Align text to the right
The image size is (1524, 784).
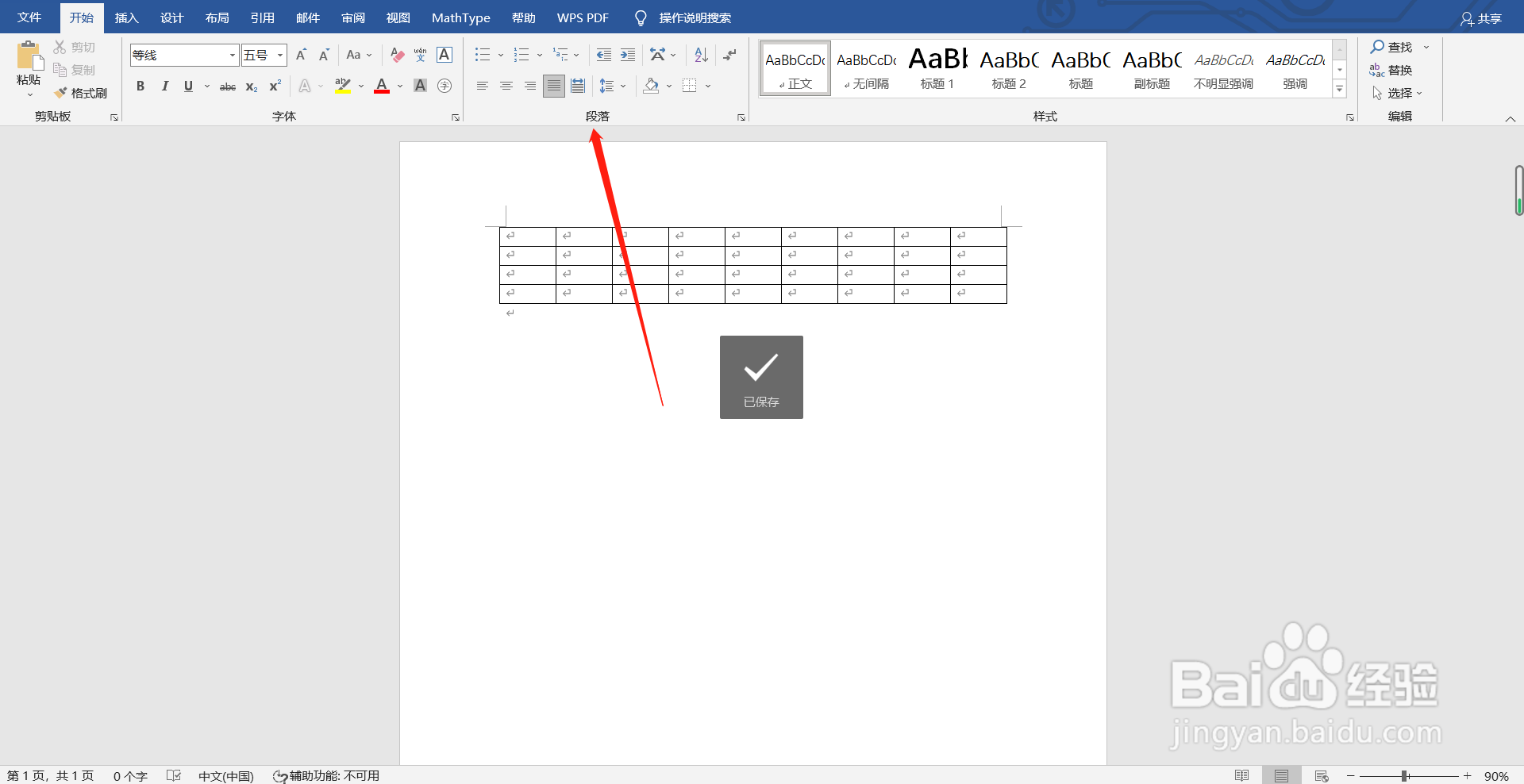[530, 86]
